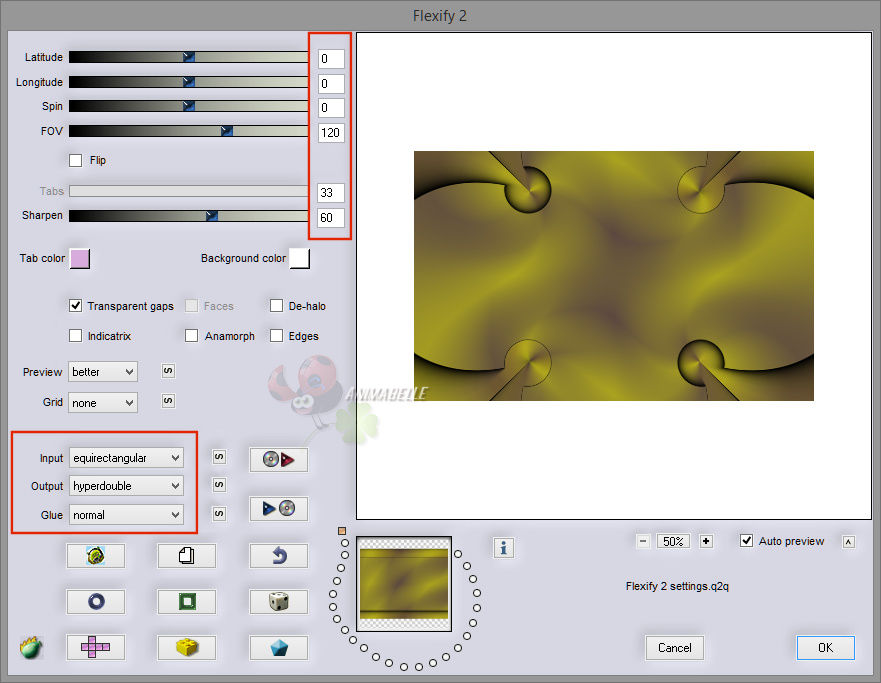Screen dimensions: 881x683
Task: Click the S button beside Output
Action: 219,485
